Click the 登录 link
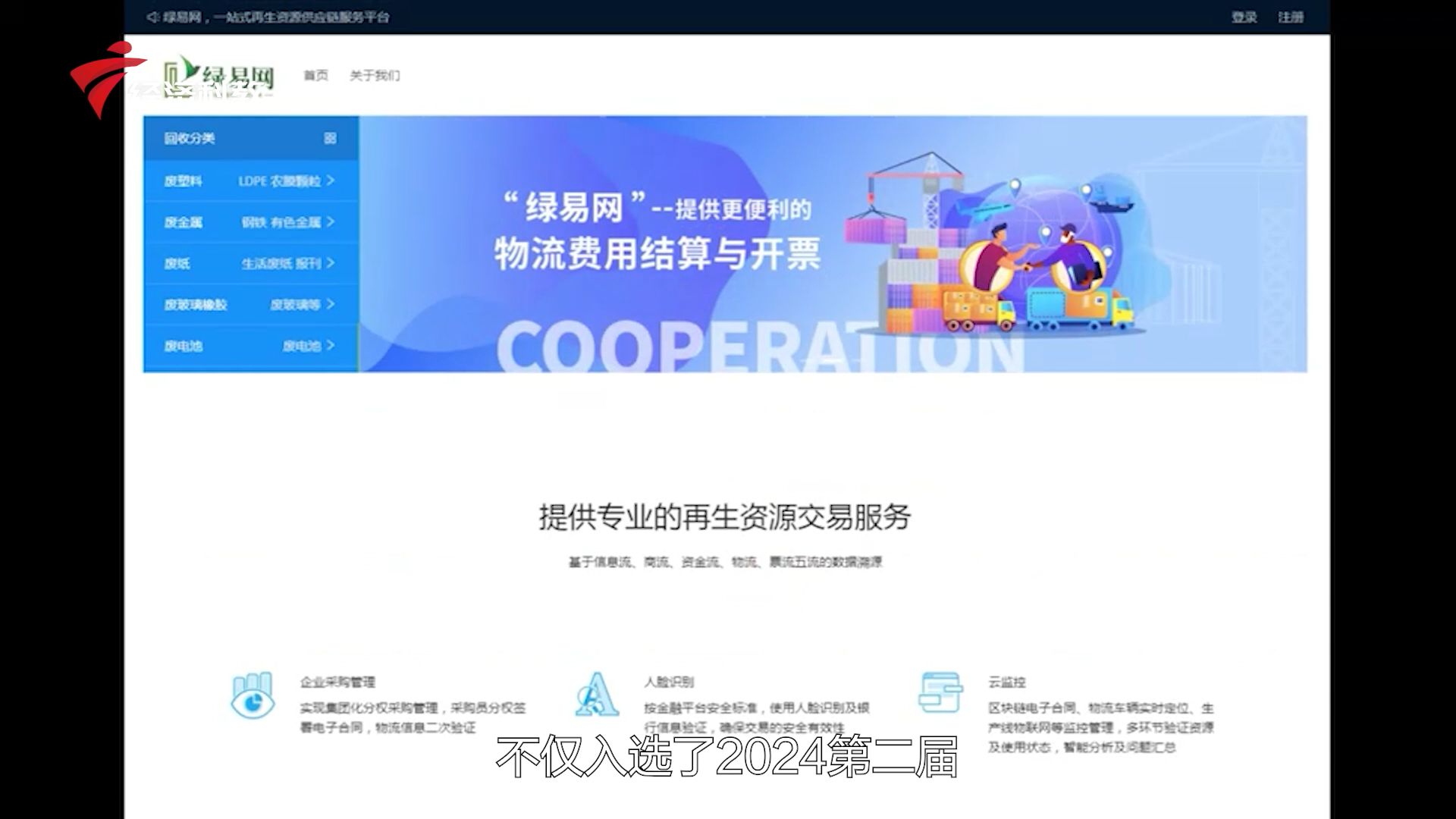 pyautogui.click(x=1244, y=17)
